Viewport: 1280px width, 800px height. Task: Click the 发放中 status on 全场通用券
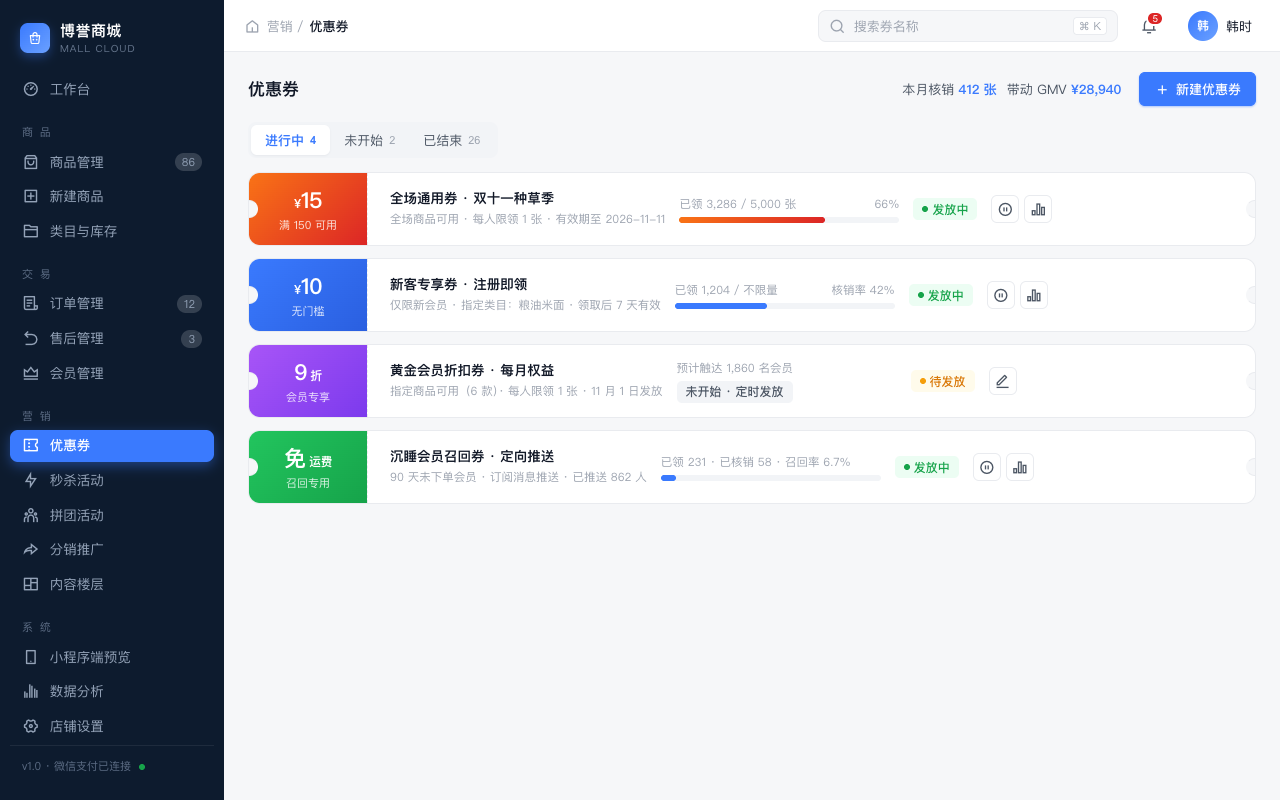945,209
